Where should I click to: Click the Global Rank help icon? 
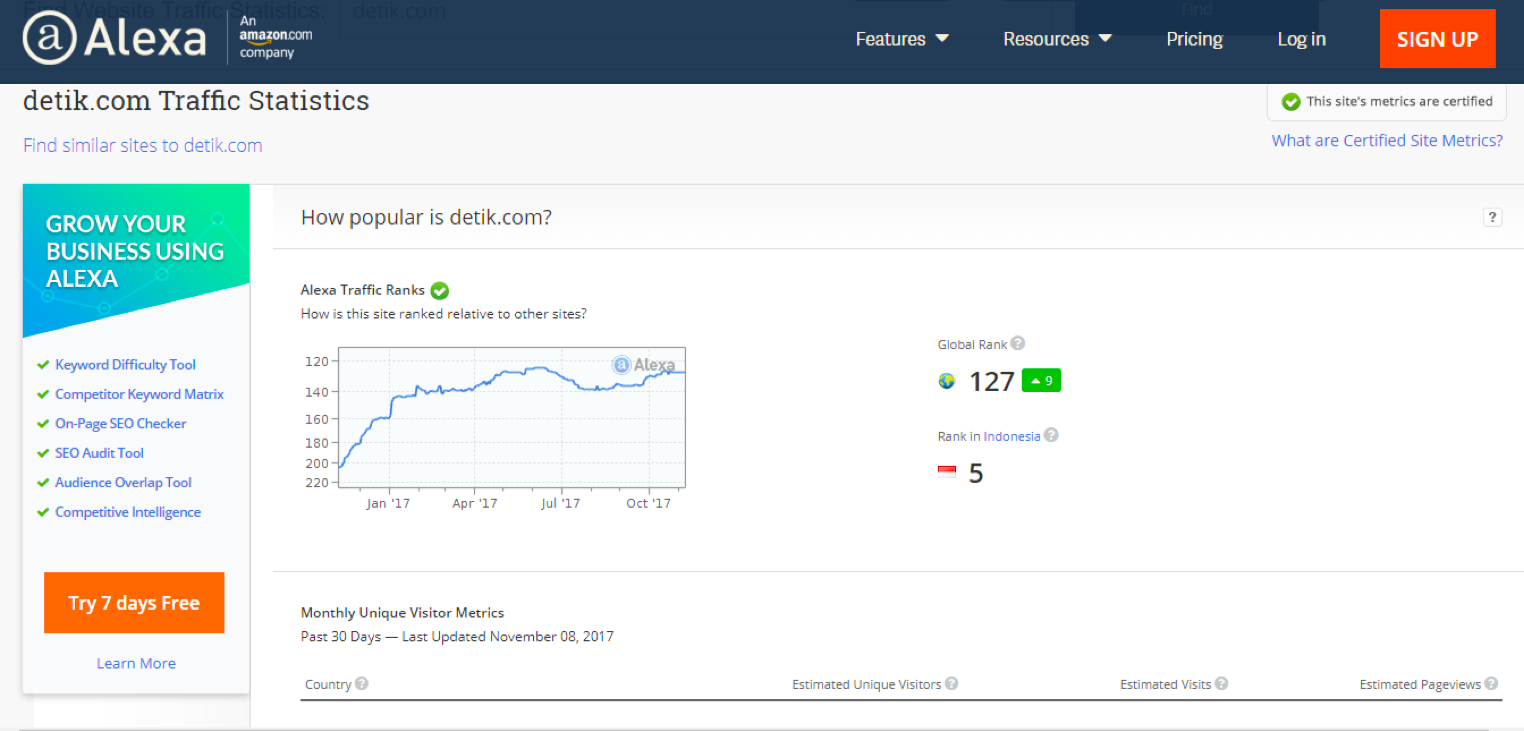[1018, 343]
